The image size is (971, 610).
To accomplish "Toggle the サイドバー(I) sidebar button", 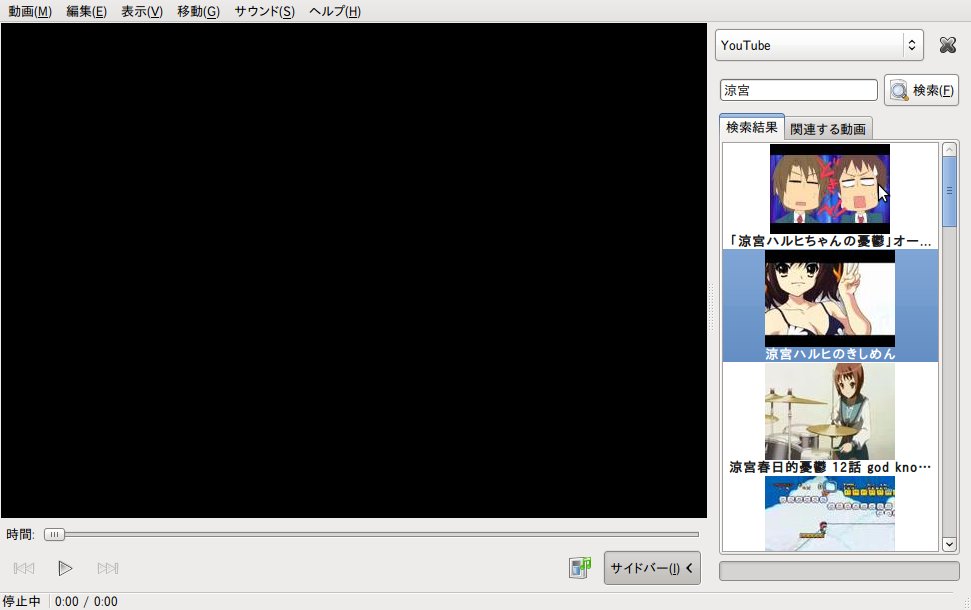I will point(652,568).
